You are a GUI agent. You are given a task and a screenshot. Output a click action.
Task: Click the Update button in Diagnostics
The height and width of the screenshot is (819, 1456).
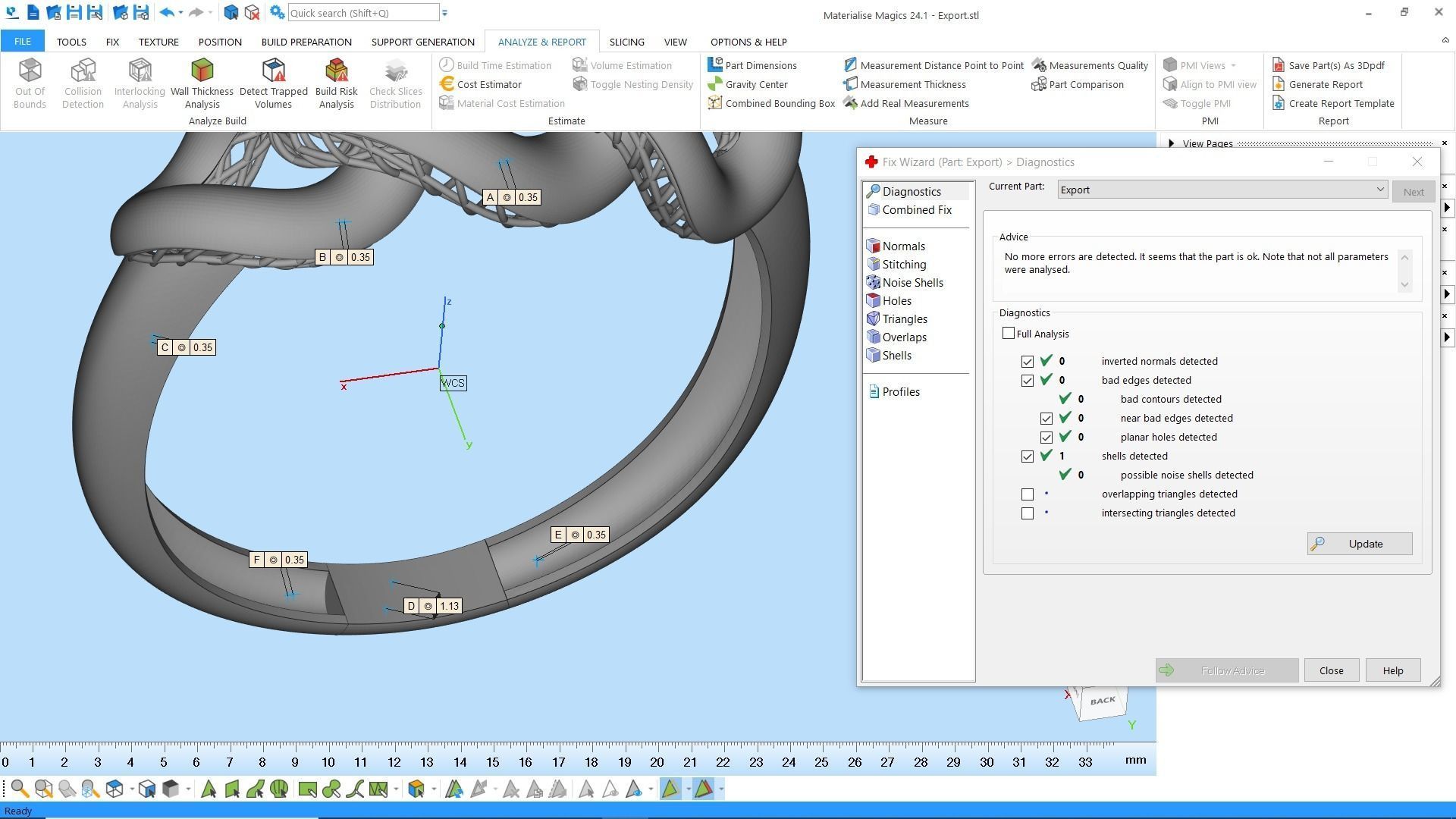pos(1360,544)
